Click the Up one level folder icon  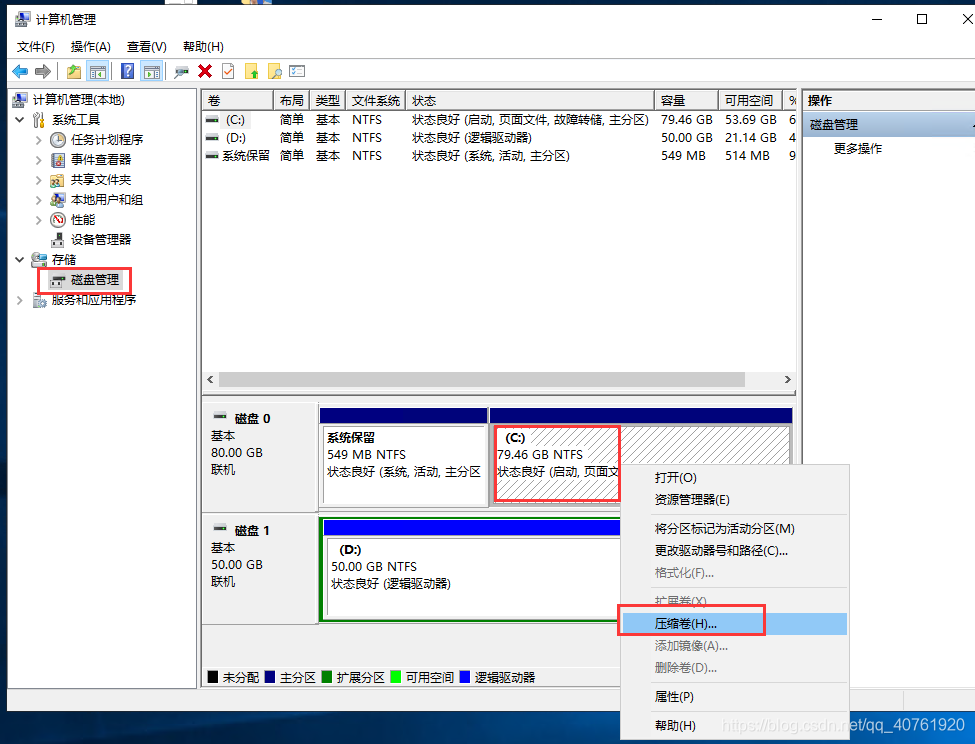click(74, 71)
